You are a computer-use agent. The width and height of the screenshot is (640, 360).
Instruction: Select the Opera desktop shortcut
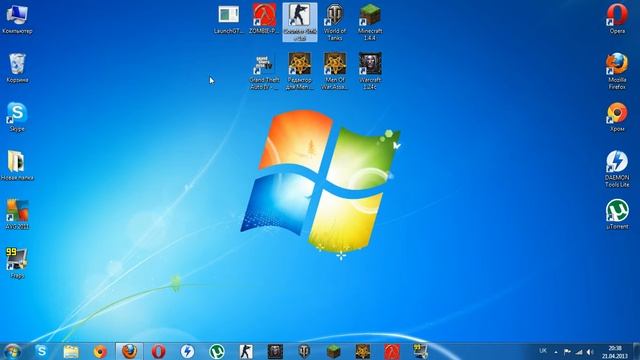pyautogui.click(x=617, y=19)
